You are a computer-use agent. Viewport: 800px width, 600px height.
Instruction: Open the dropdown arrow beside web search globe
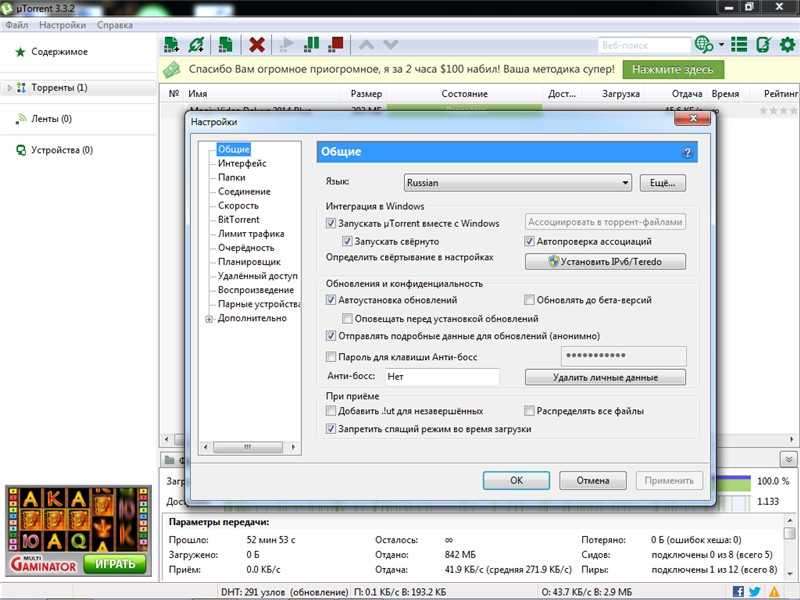[721, 44]
